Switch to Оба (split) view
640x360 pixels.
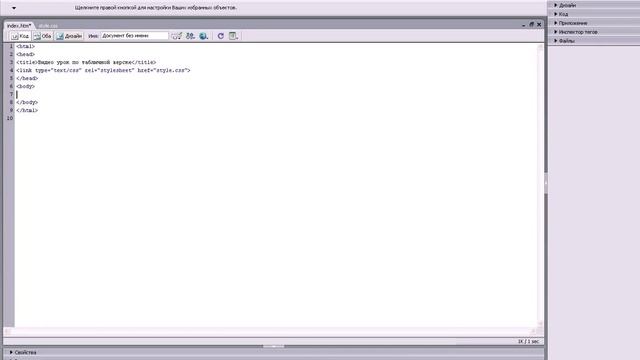pyautogui.click(x=42, y=36)
